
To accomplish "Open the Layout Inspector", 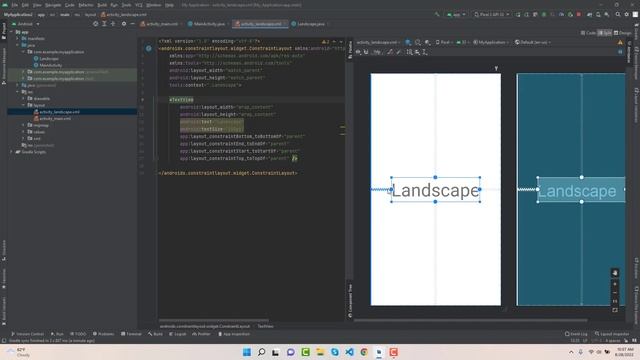I will click(612, 334).
